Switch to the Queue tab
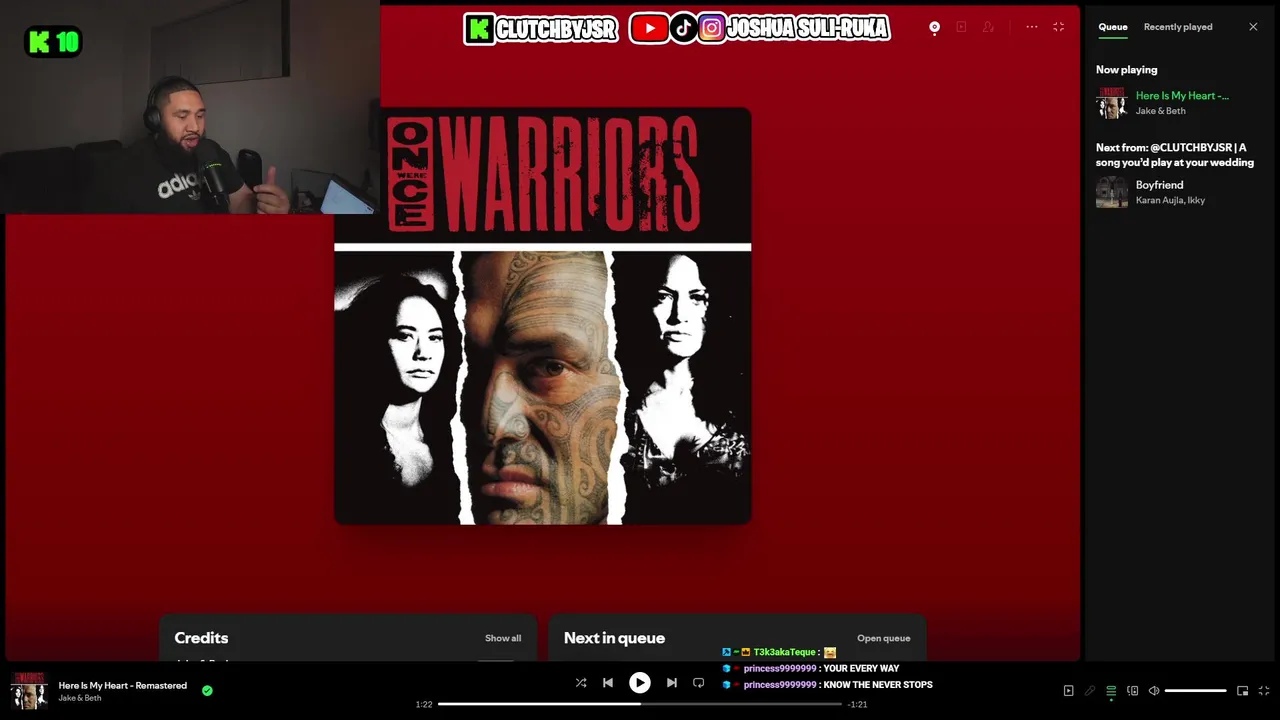This screenshot has height=720, width=1280. coord(1113,27)
